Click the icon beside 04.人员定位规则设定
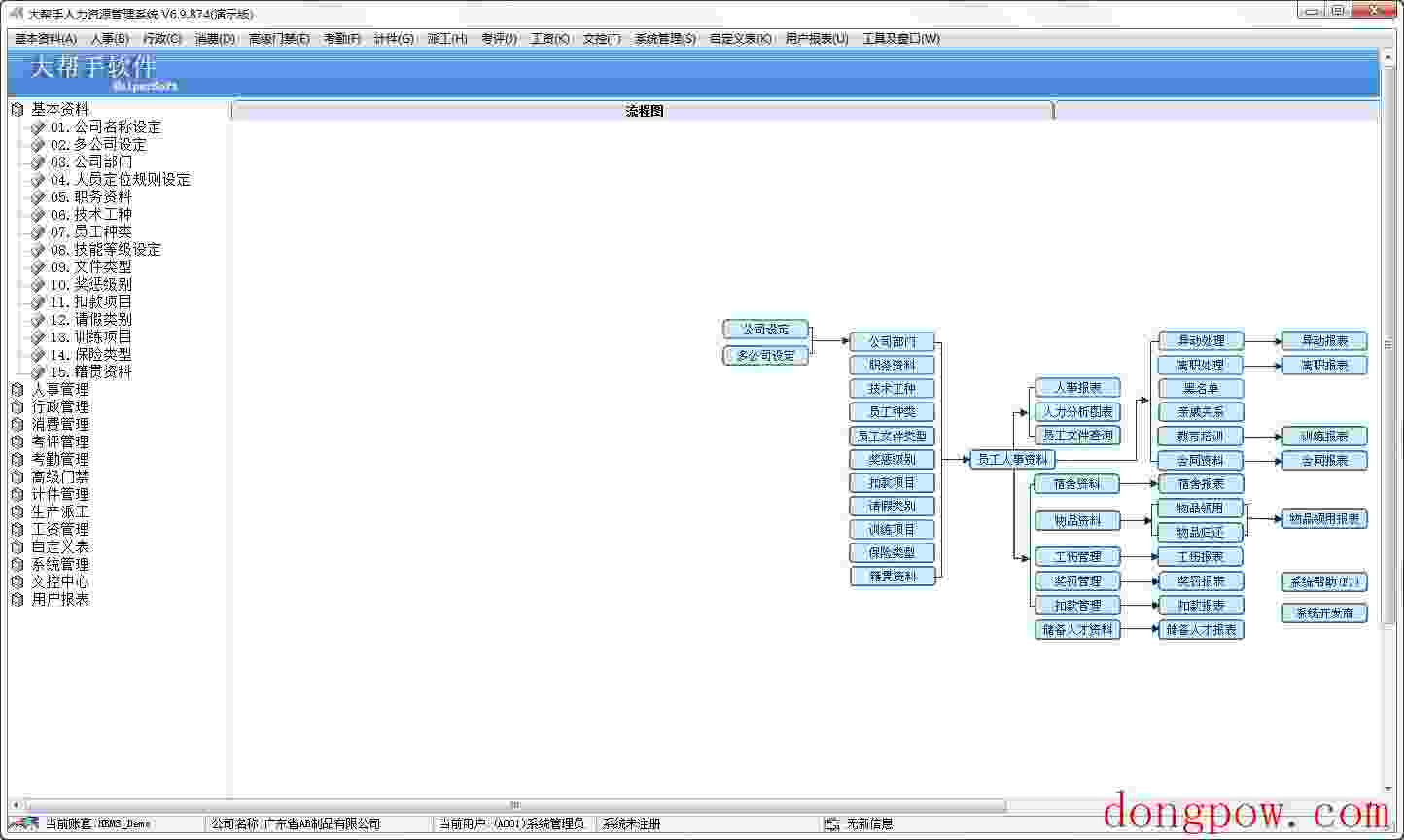The width and height of the screenshot is (1404, 840). pos(38,180)
